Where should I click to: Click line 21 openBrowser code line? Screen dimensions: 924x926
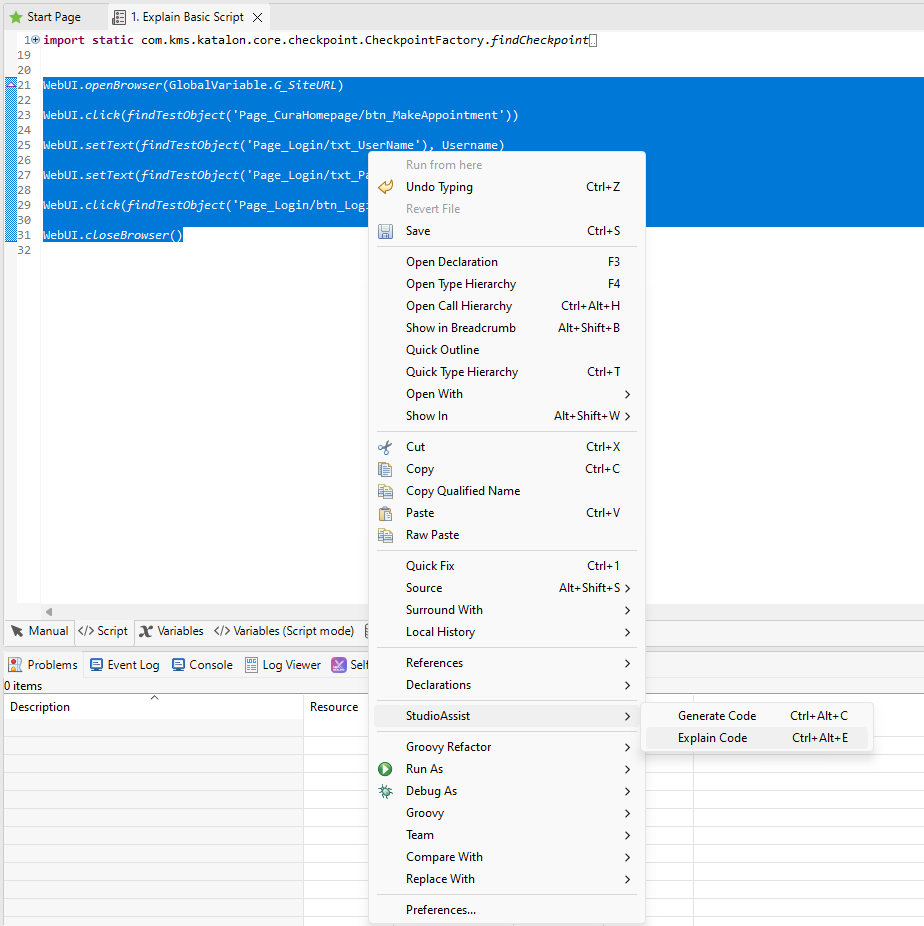pos(193,85)
